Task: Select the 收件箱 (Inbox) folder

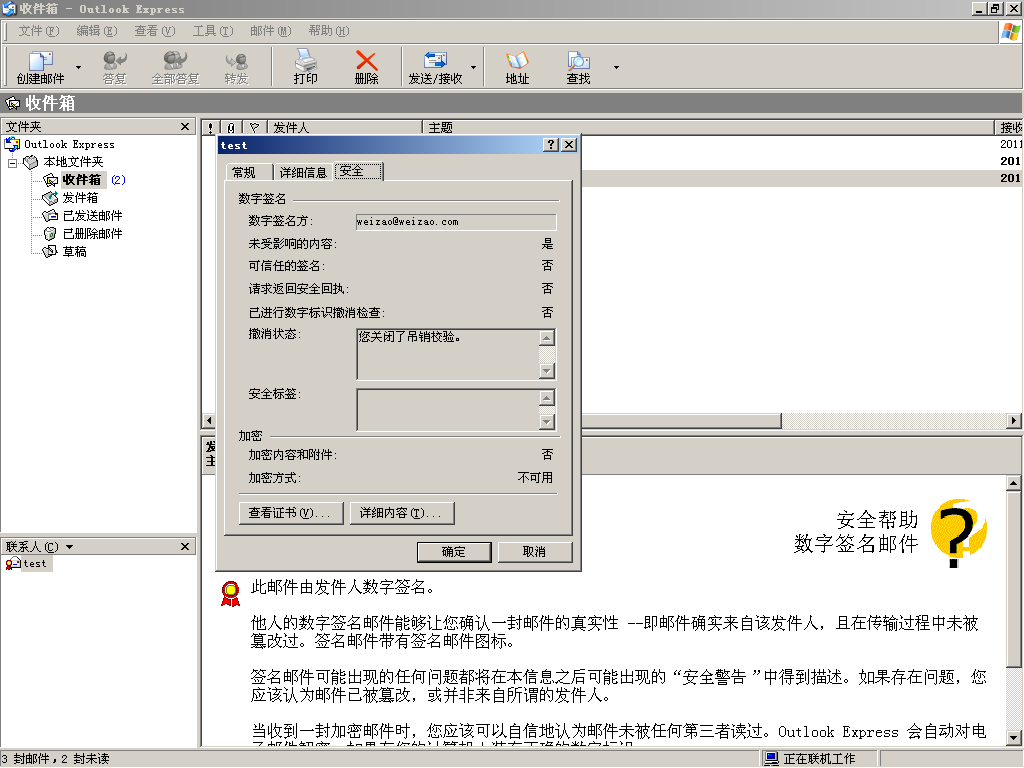Action: [82, 180]
